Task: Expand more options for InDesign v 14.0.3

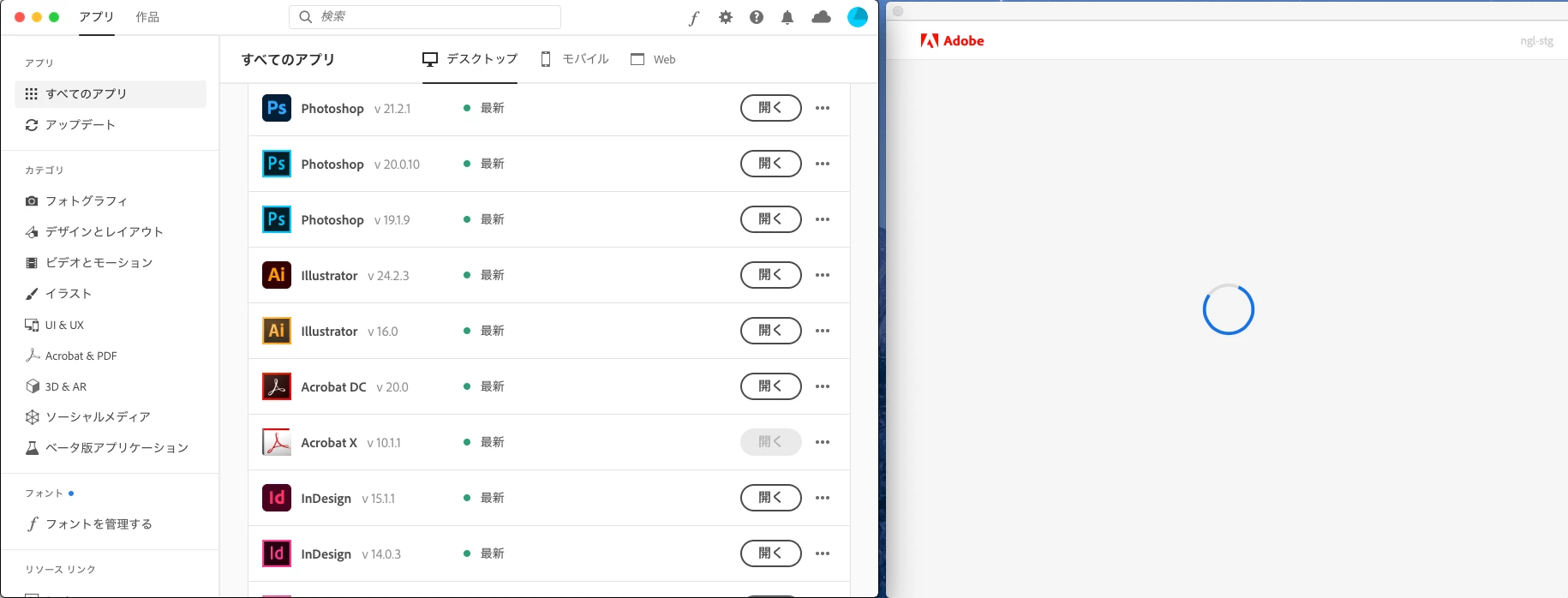Action: (x=823, y=553)
